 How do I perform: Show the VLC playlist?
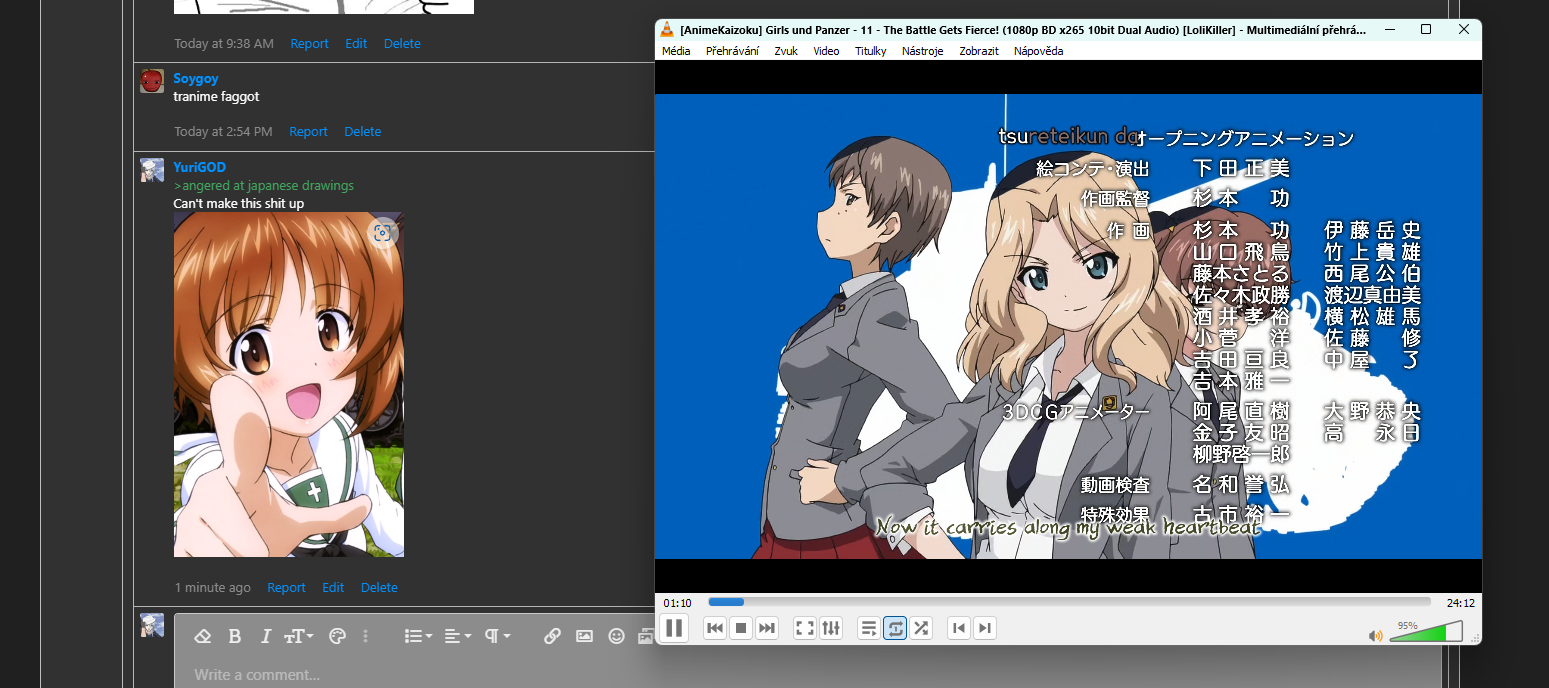point(869,628)
